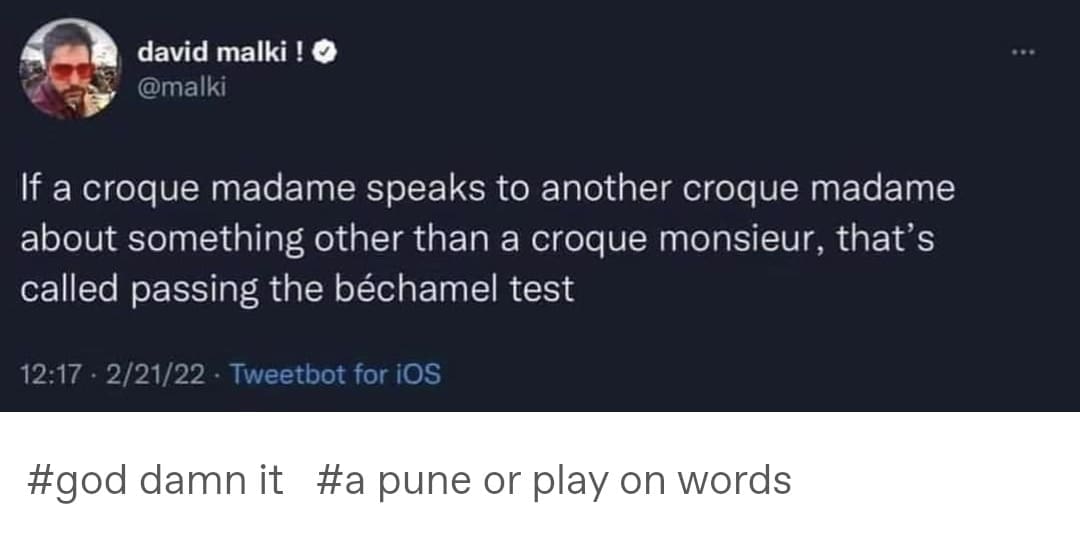The height and width of the screenshot is (541, 1080).
Task: Open the tweet's three-dot more menu
Action: (1019, 49)
